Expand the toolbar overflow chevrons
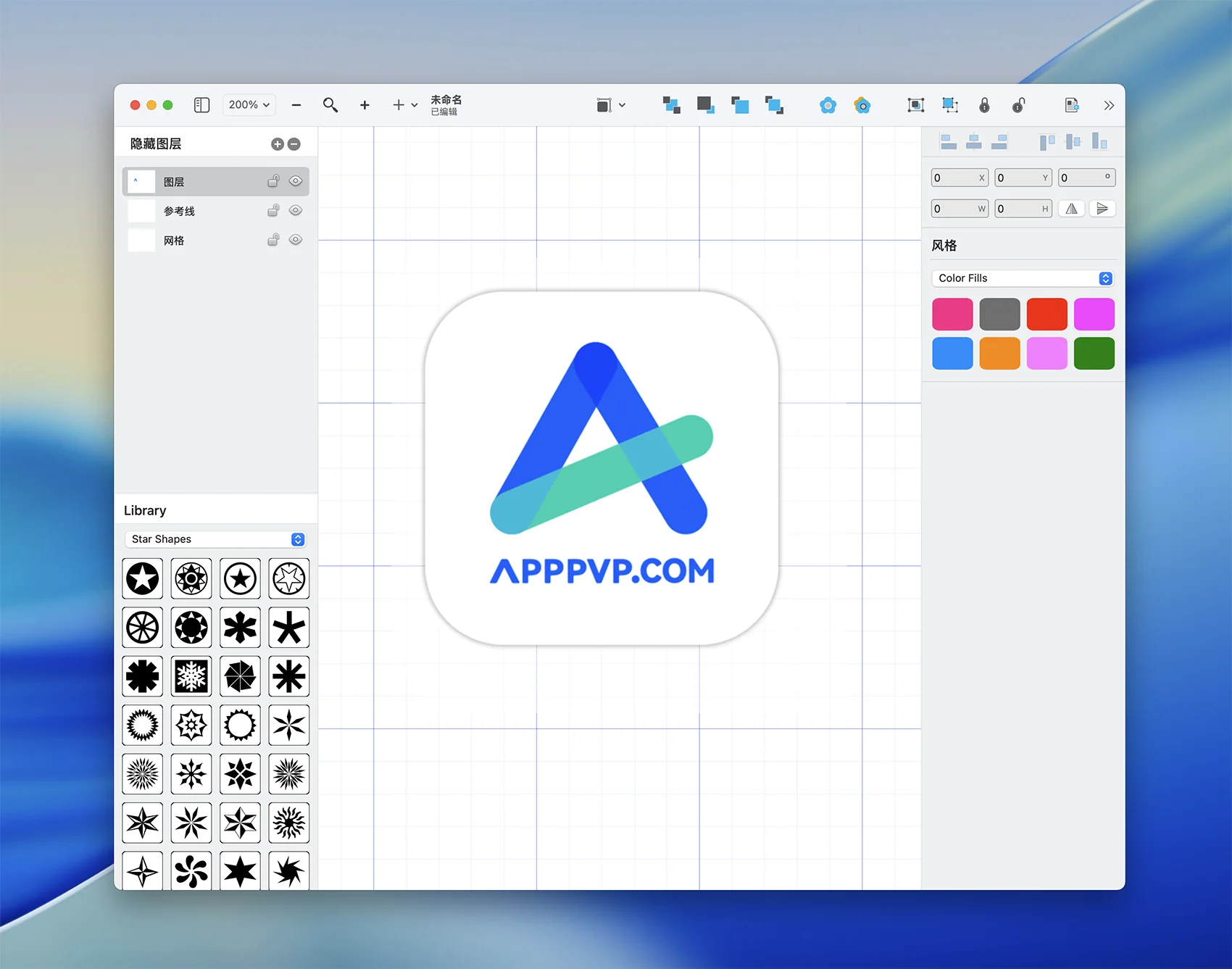The height and width of the screenshot is (969, 1232). point(1109,105)
